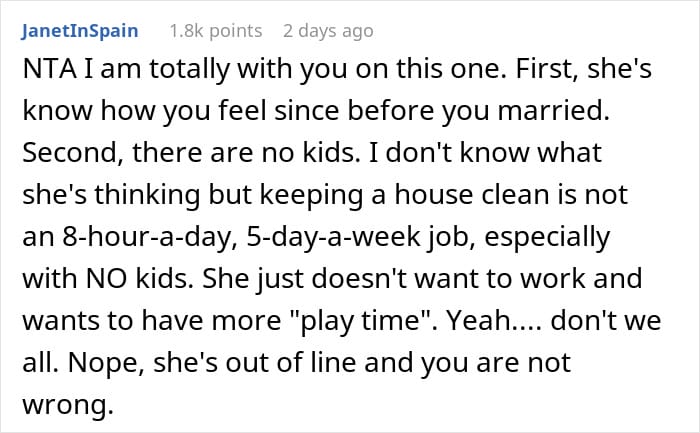This screenshot has height=433, width=700.
Task: Click the final word "wrong." of the comment
Action: (x=68, y=405)
